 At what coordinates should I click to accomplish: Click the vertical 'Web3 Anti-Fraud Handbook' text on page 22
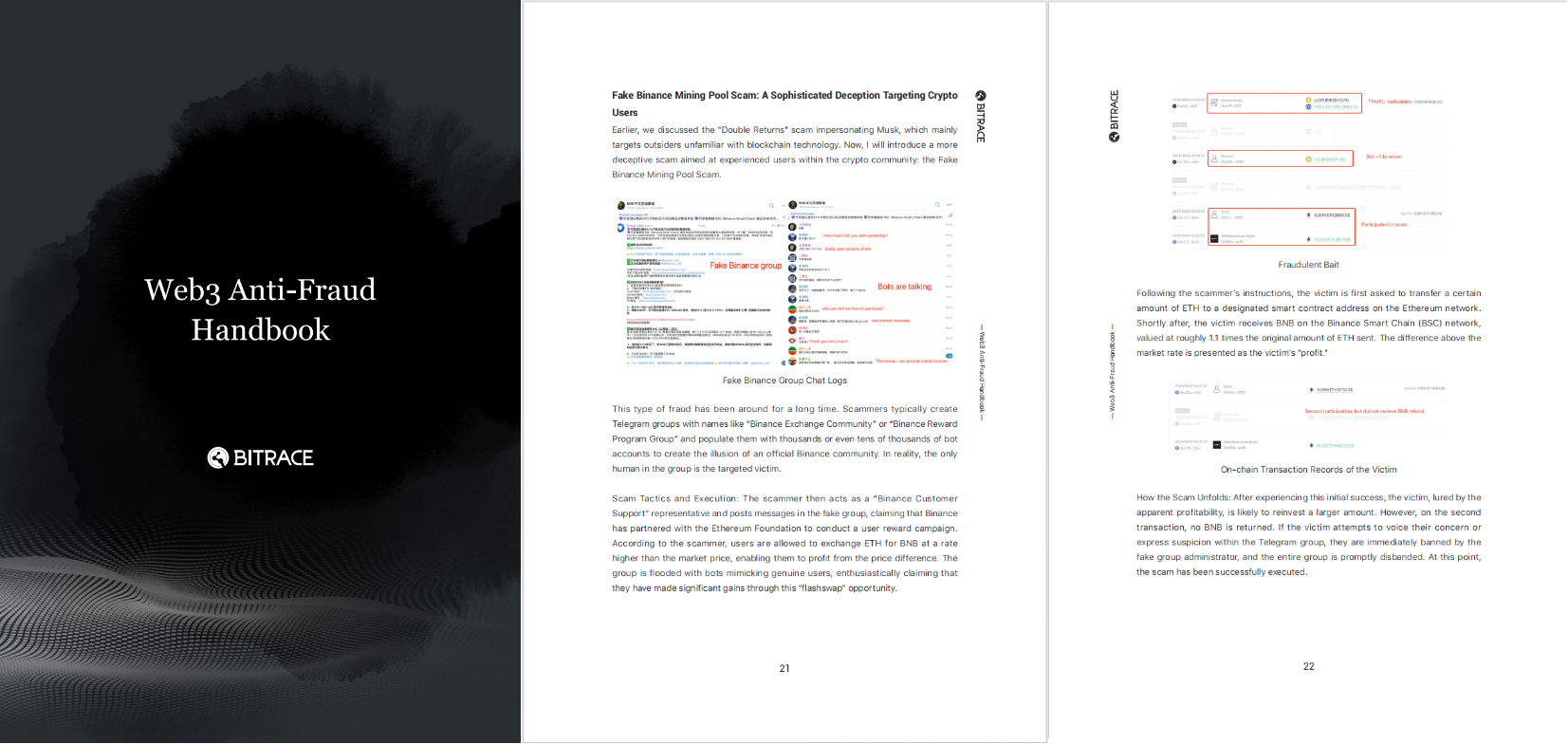tap(1113, 372)
